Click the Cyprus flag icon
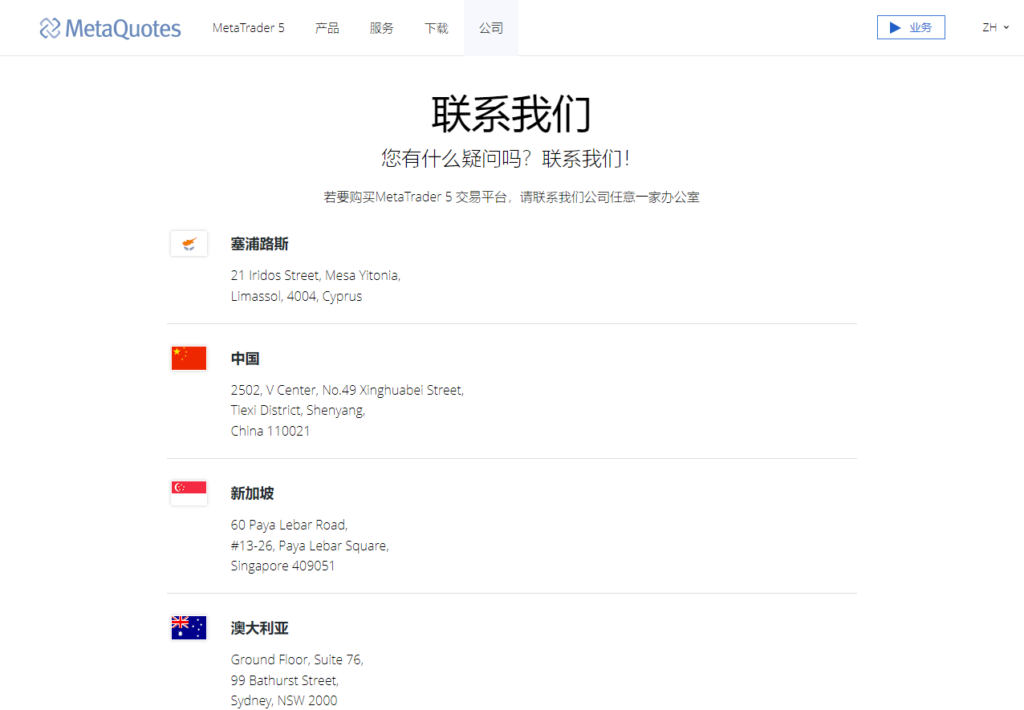Image resolution: width=1024 pixels, height=710 pixels. [189, 244]
